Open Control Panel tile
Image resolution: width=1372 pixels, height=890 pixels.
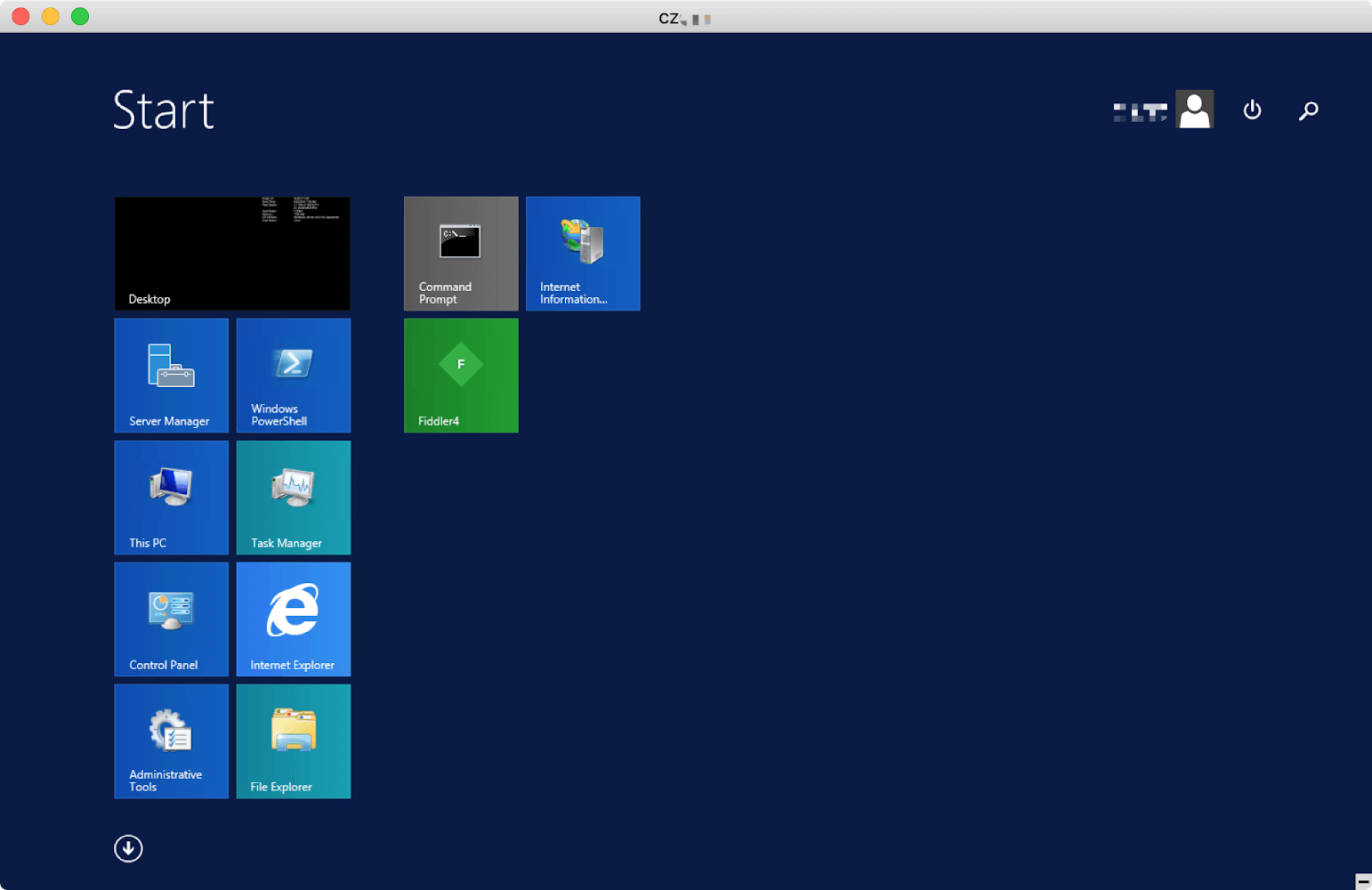click(172, 619)
